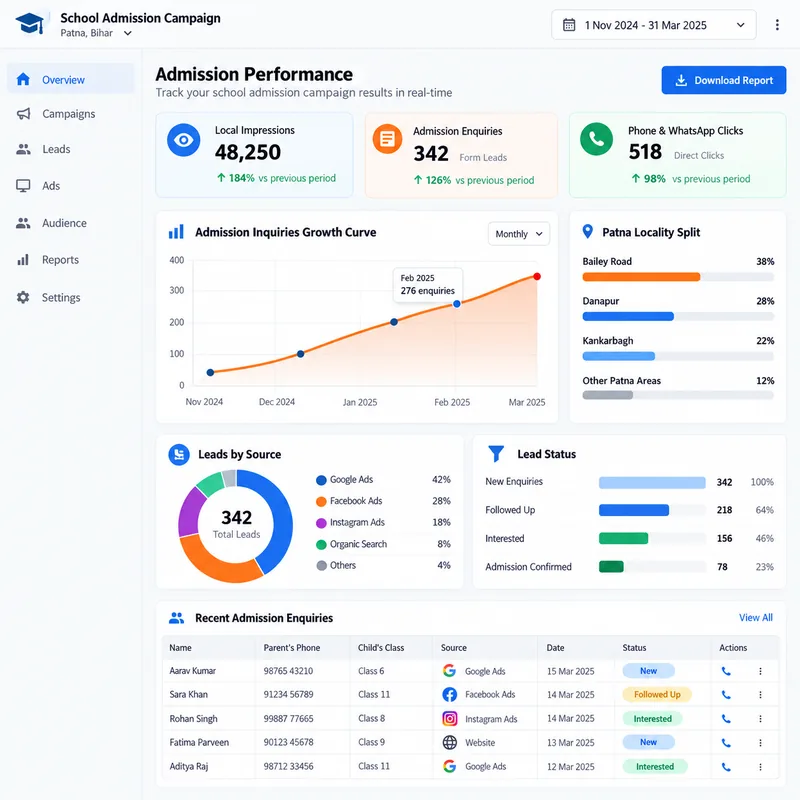Image resolution: width=800 pixels, height=800 pixels.
Task: Click the Admission Confirmed green bar
Action: click(611, 566)
